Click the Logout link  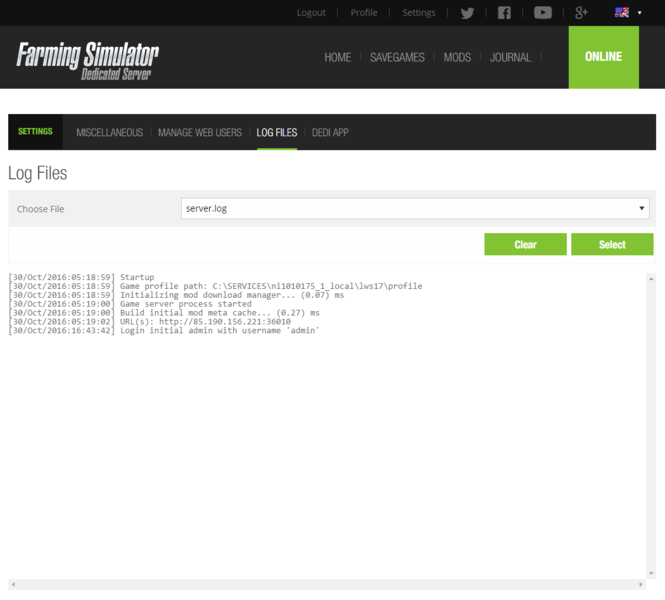click(x=311, y=13)
